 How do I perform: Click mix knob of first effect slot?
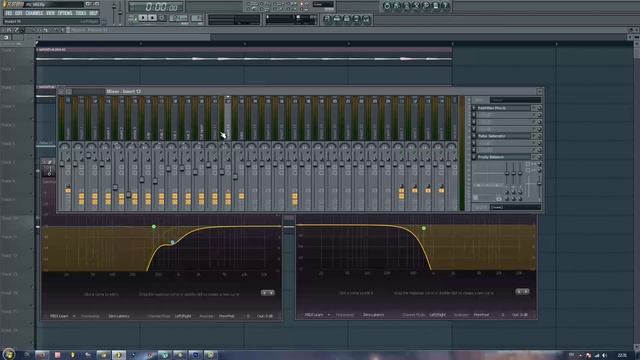click(539, 108)
